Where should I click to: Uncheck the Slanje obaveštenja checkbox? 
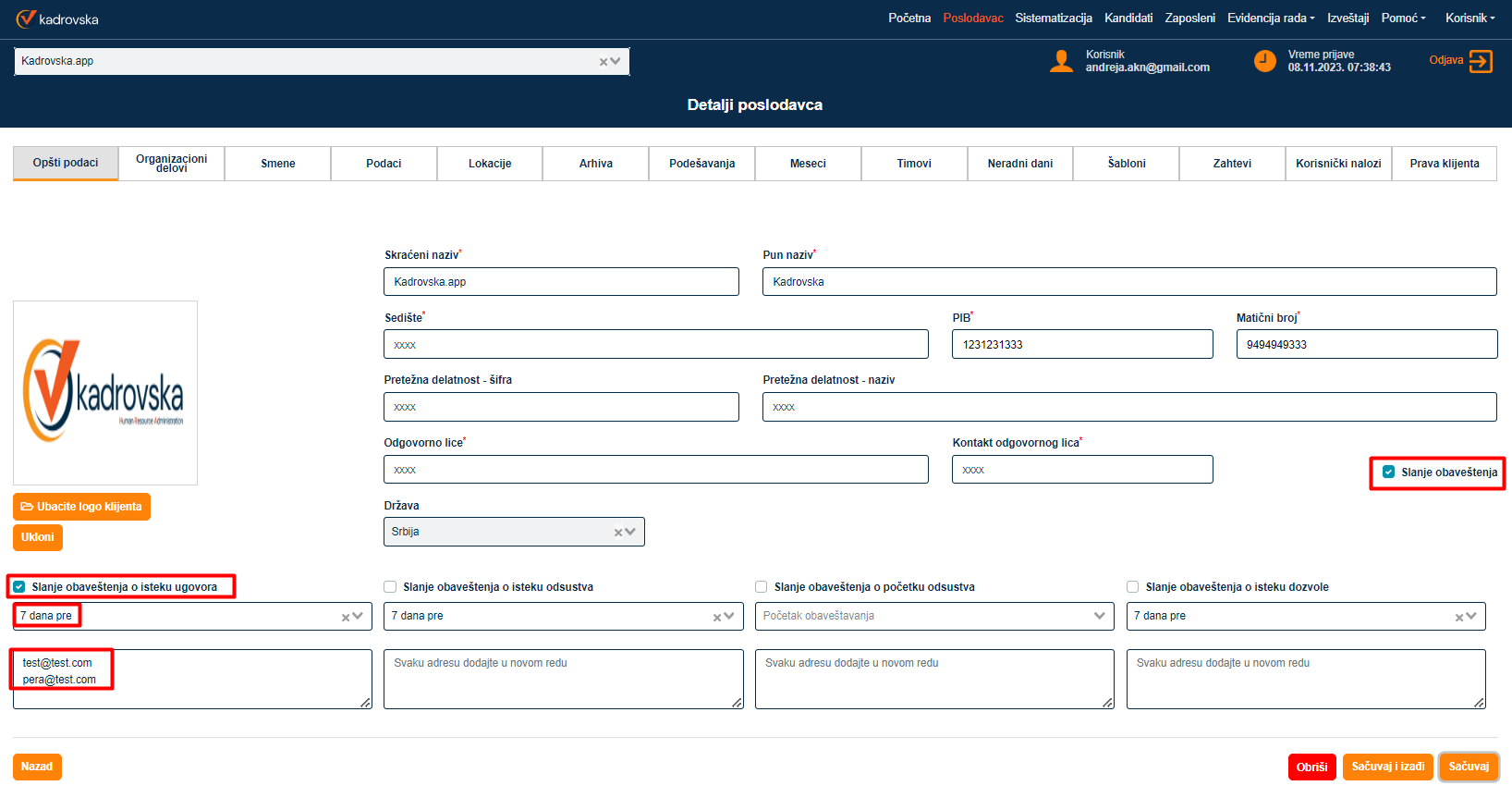pos(1388,473)
